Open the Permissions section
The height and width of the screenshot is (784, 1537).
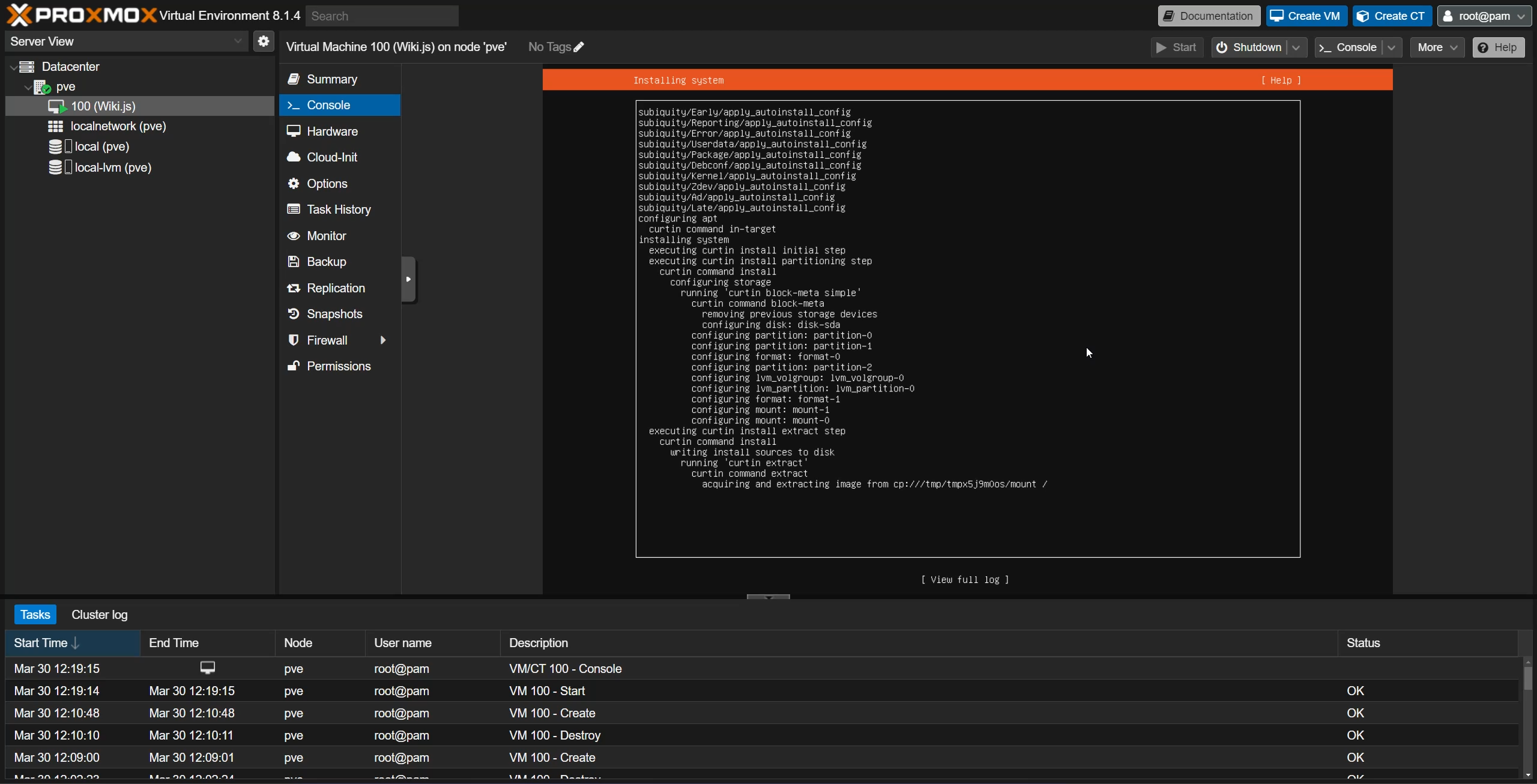point(338,366)
